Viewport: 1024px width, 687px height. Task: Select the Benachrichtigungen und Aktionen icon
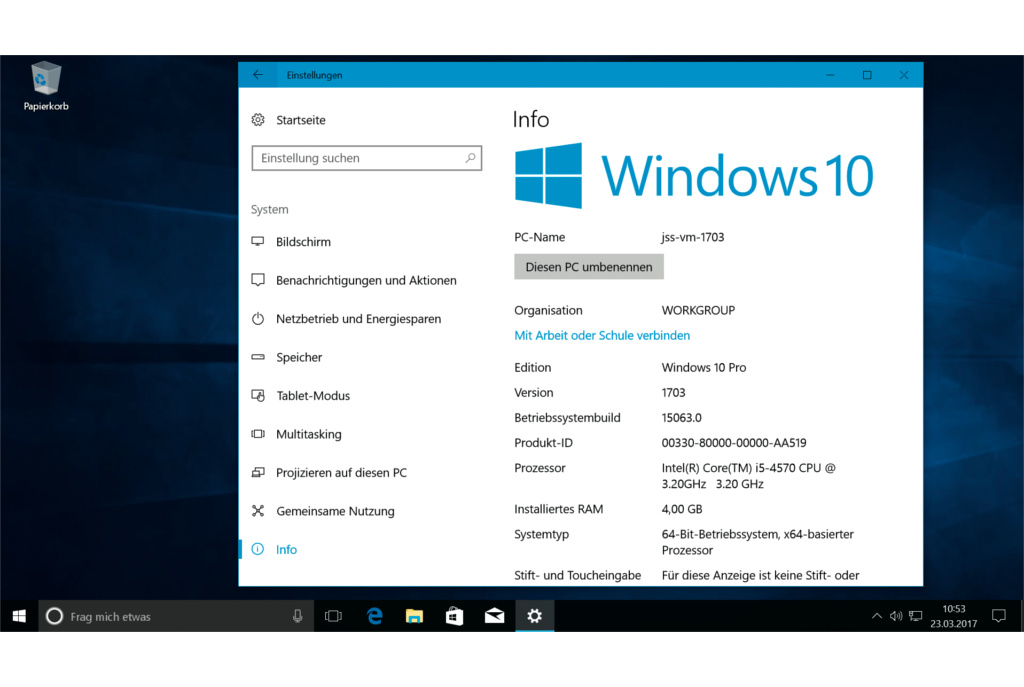tap(258, 280)
